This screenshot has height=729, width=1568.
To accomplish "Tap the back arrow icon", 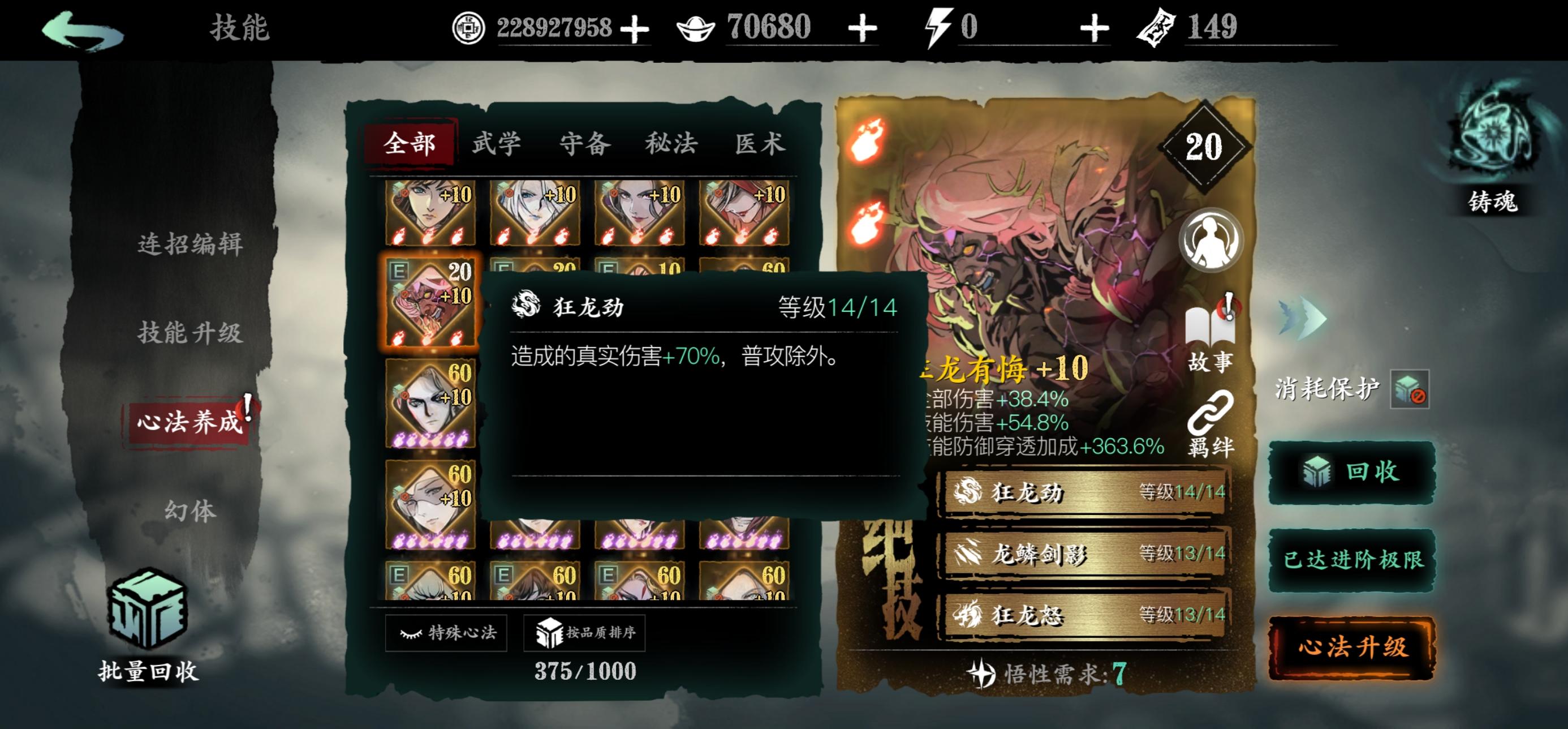I will coord(83,29).
